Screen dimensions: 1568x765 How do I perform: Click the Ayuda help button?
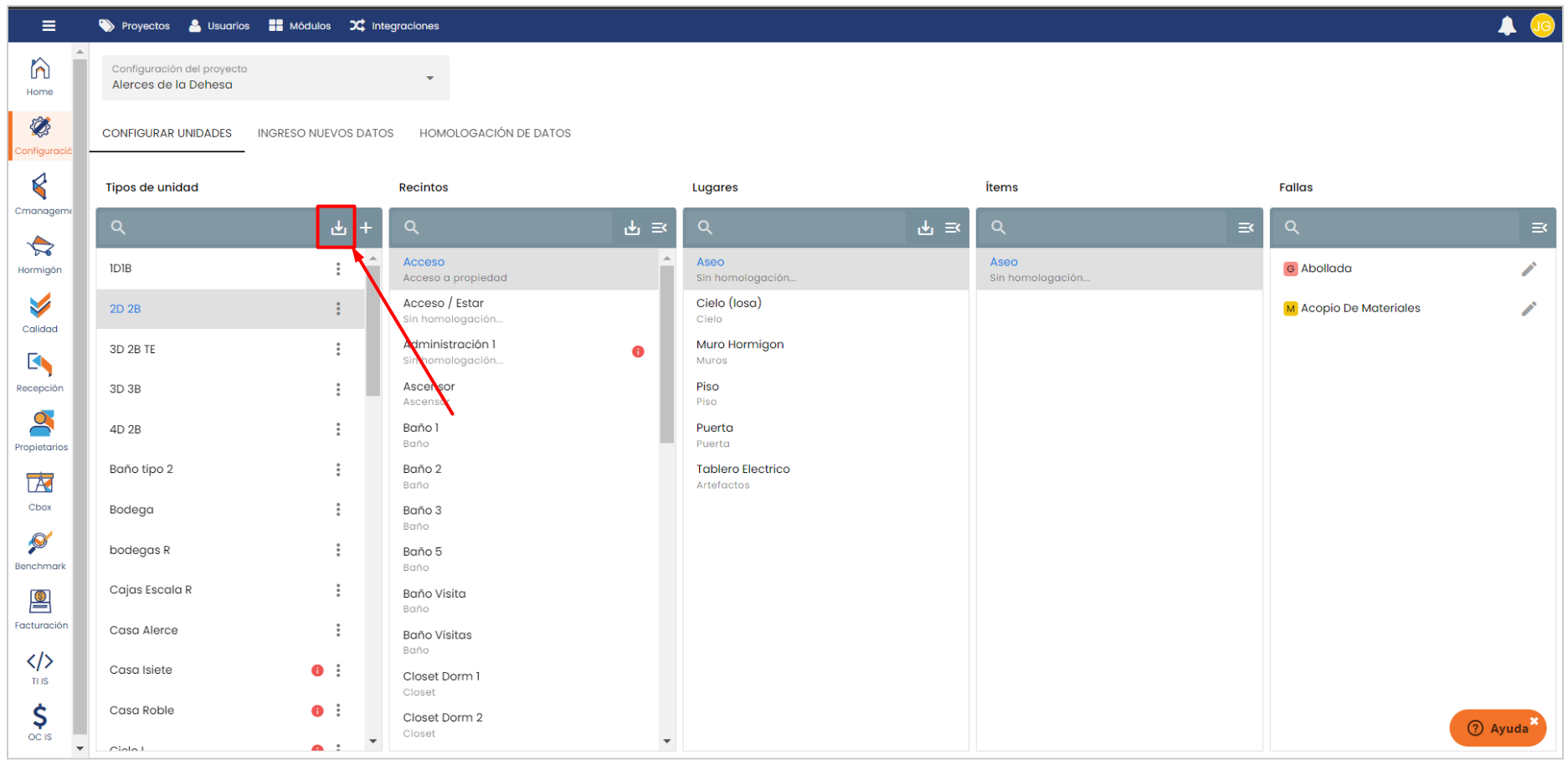tap(1498, 728)
